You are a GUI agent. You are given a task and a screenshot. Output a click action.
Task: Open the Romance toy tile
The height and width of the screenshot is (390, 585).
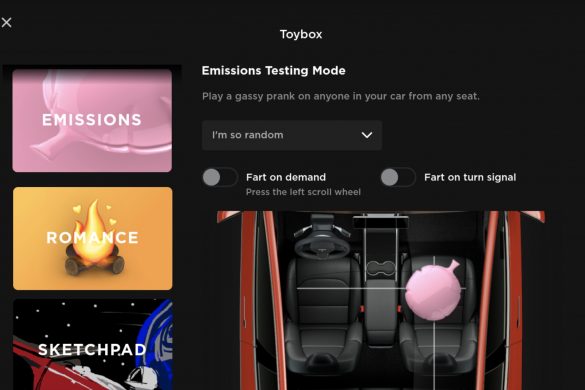93,238
